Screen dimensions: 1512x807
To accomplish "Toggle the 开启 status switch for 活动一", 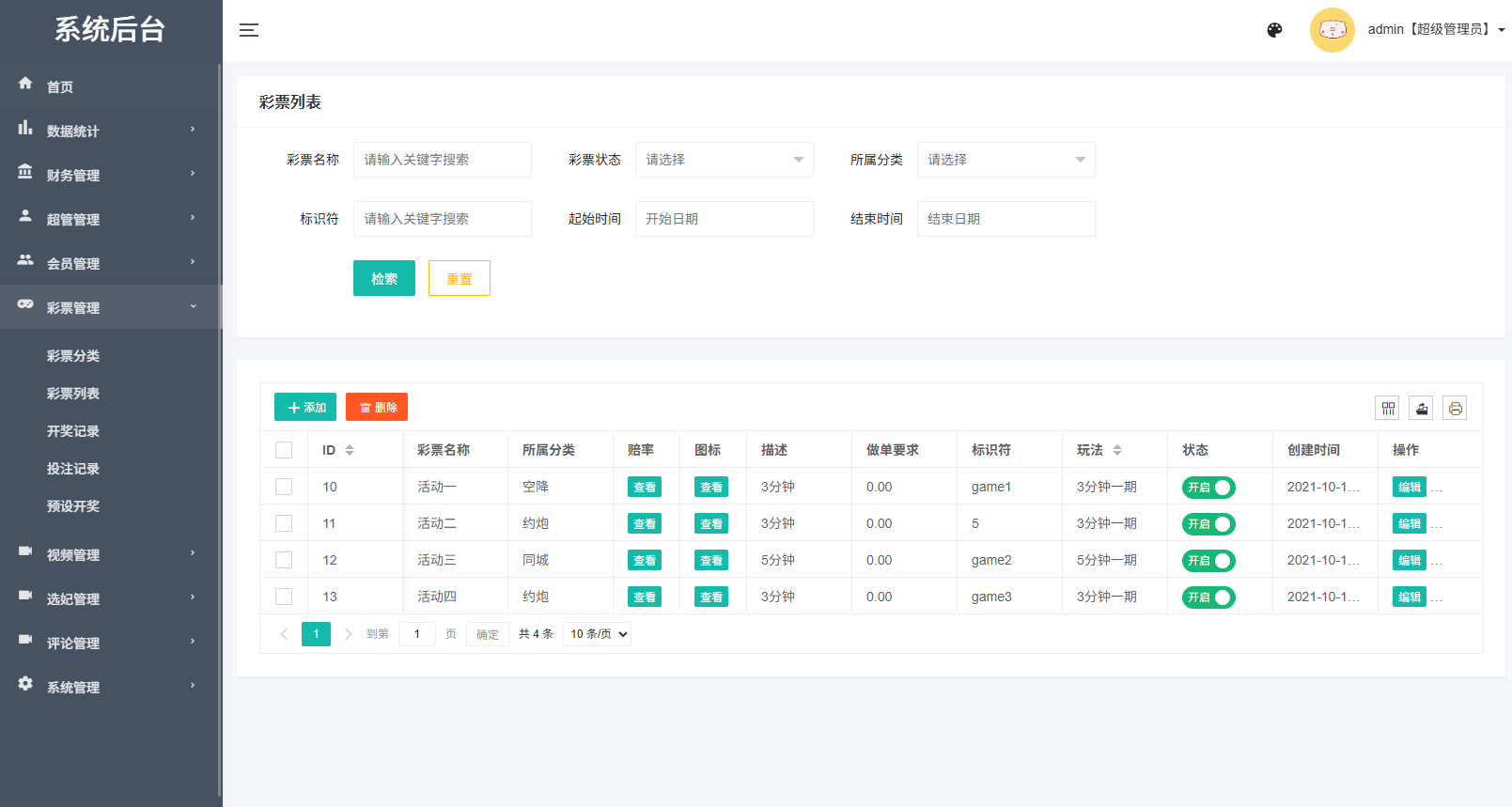I will (x=1208, y=488).
